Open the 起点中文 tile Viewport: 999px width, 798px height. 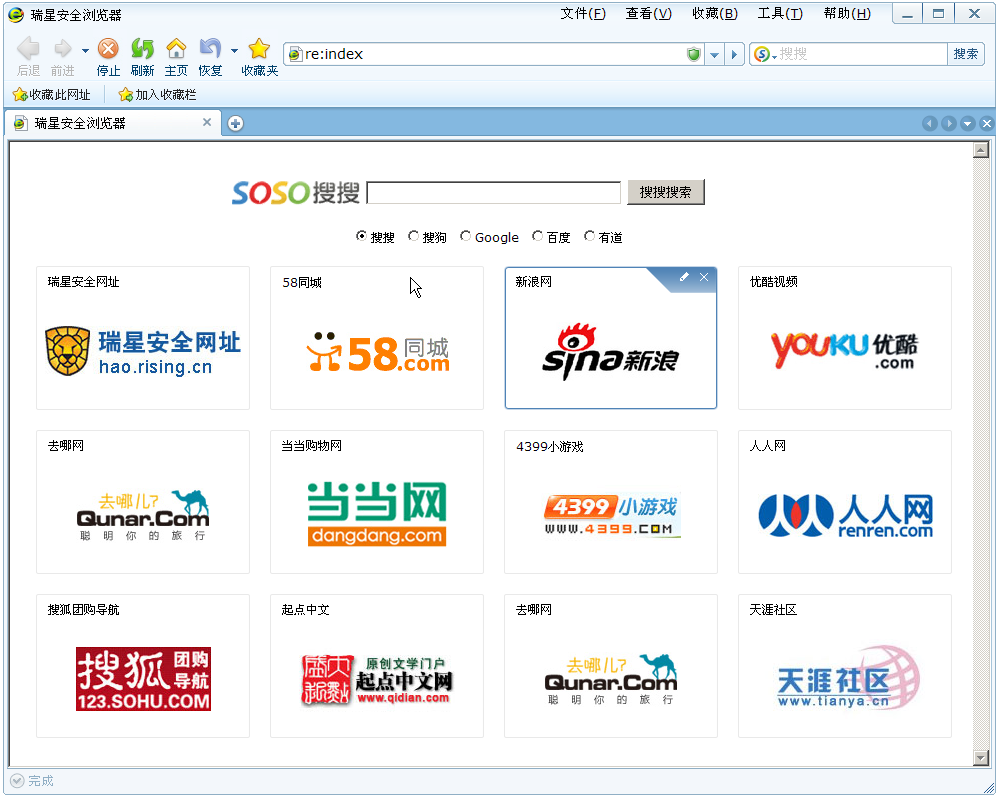377,666
